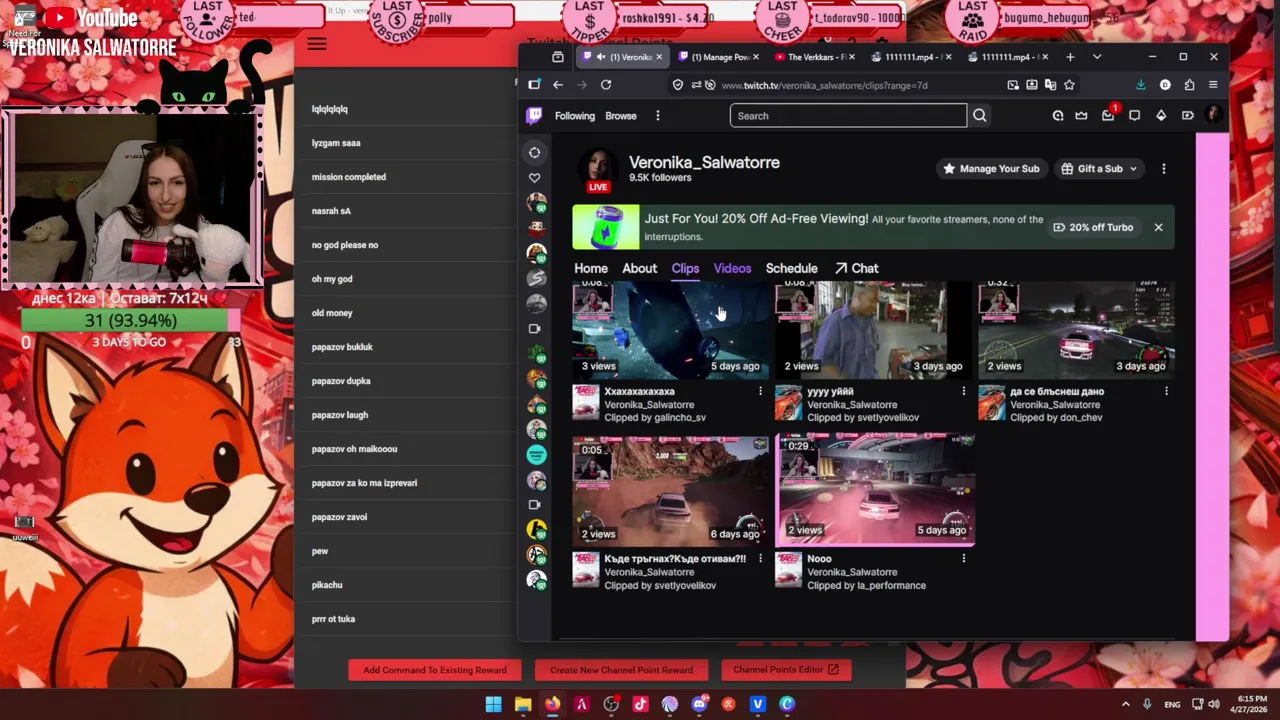Click hamburger menu in red panel behind
The width and height of the screenshot is (1280, 720).
[317, 43]
